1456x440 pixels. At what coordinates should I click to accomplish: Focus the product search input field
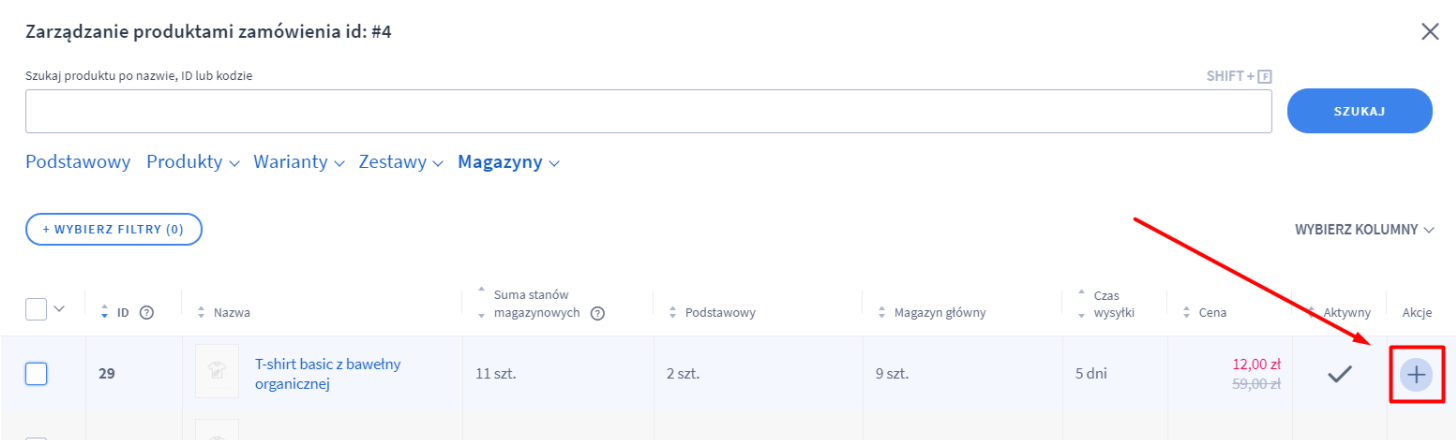[x=648, y=111]
